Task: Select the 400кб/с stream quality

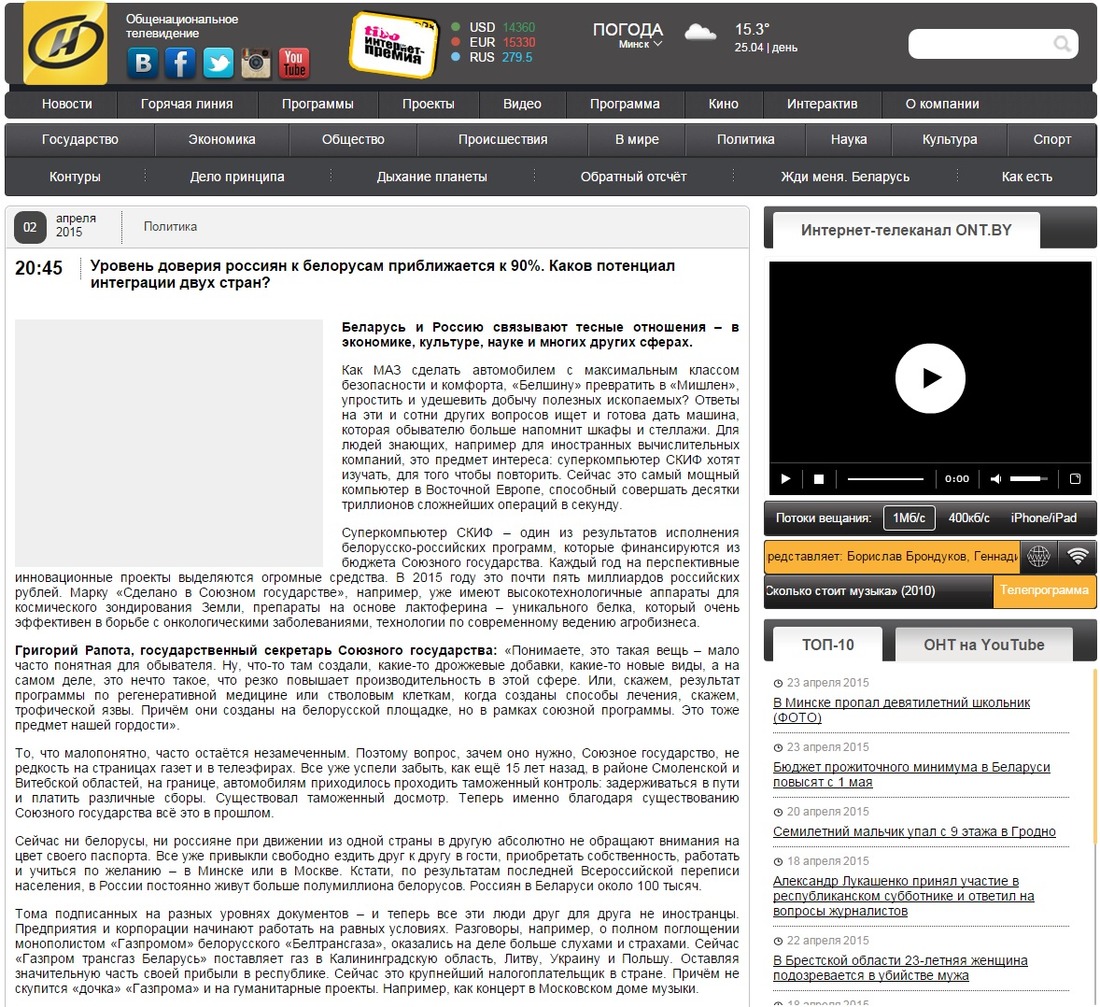Action: point(969,518)
